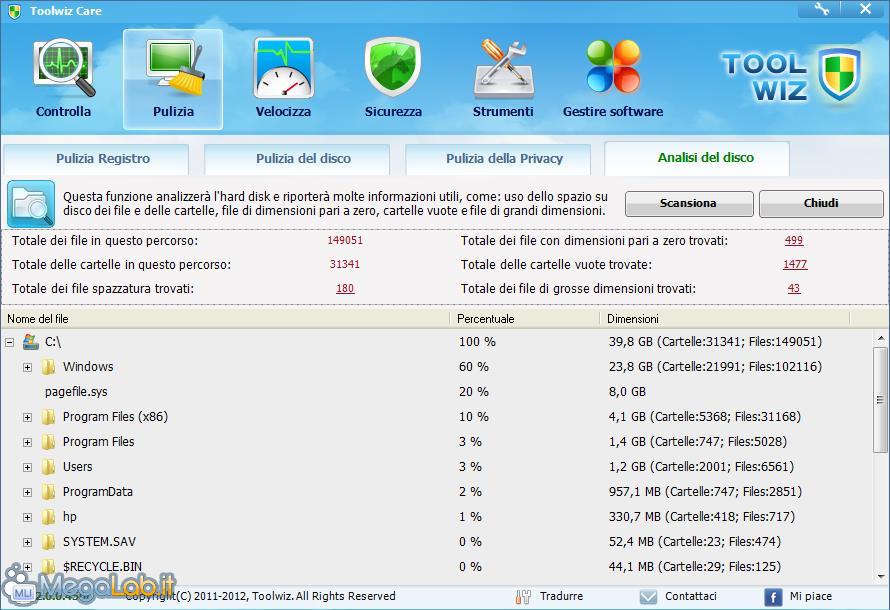Click the Windows folder icon
890x610 pixels.
[49, 367]
